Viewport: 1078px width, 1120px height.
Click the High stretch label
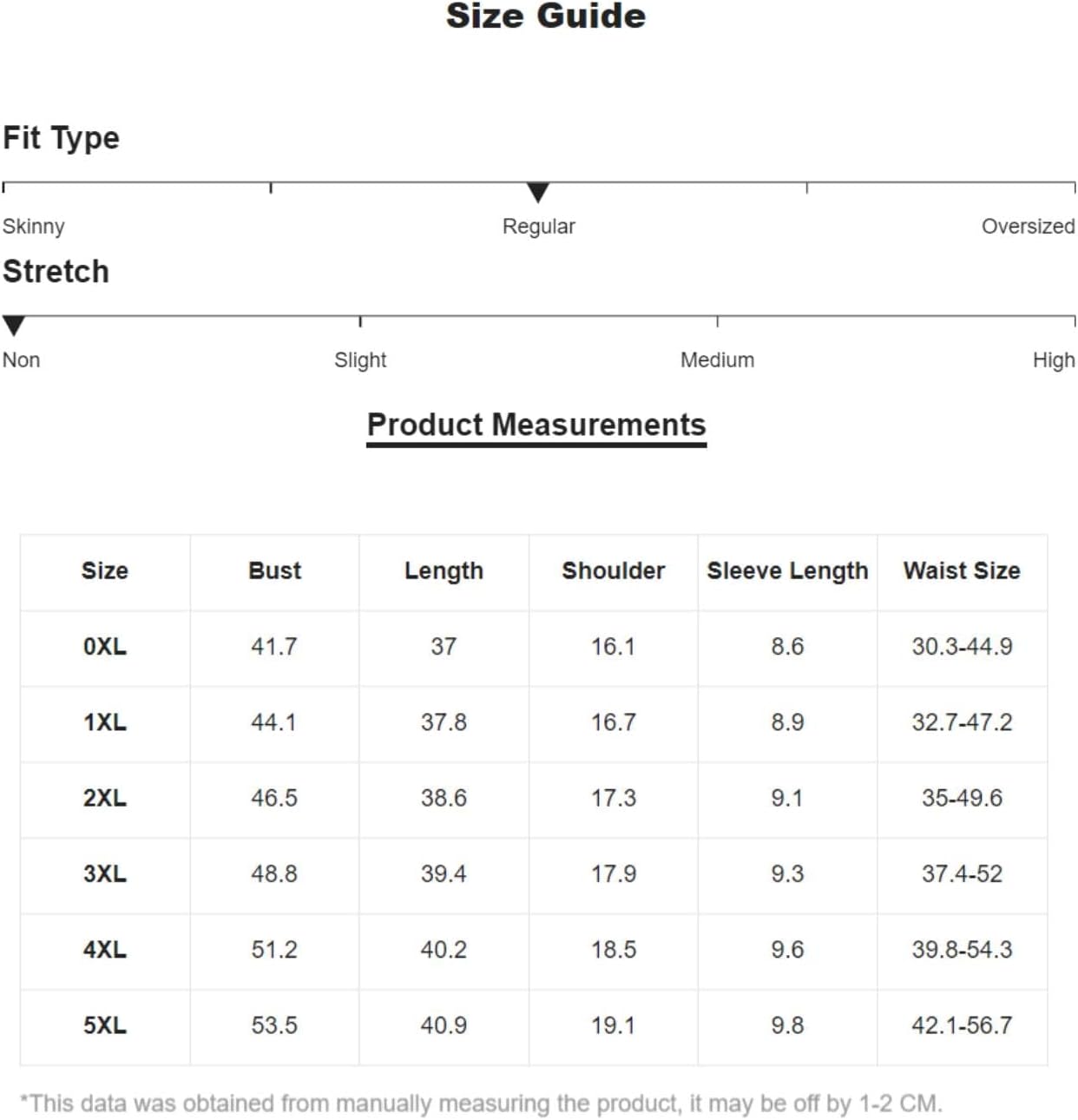coord(1054,360)
